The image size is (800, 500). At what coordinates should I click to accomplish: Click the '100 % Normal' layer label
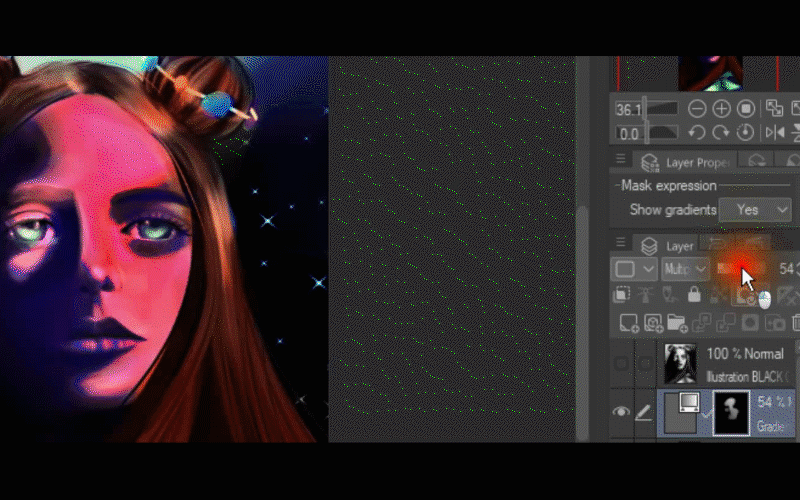[x=745, y=354]
